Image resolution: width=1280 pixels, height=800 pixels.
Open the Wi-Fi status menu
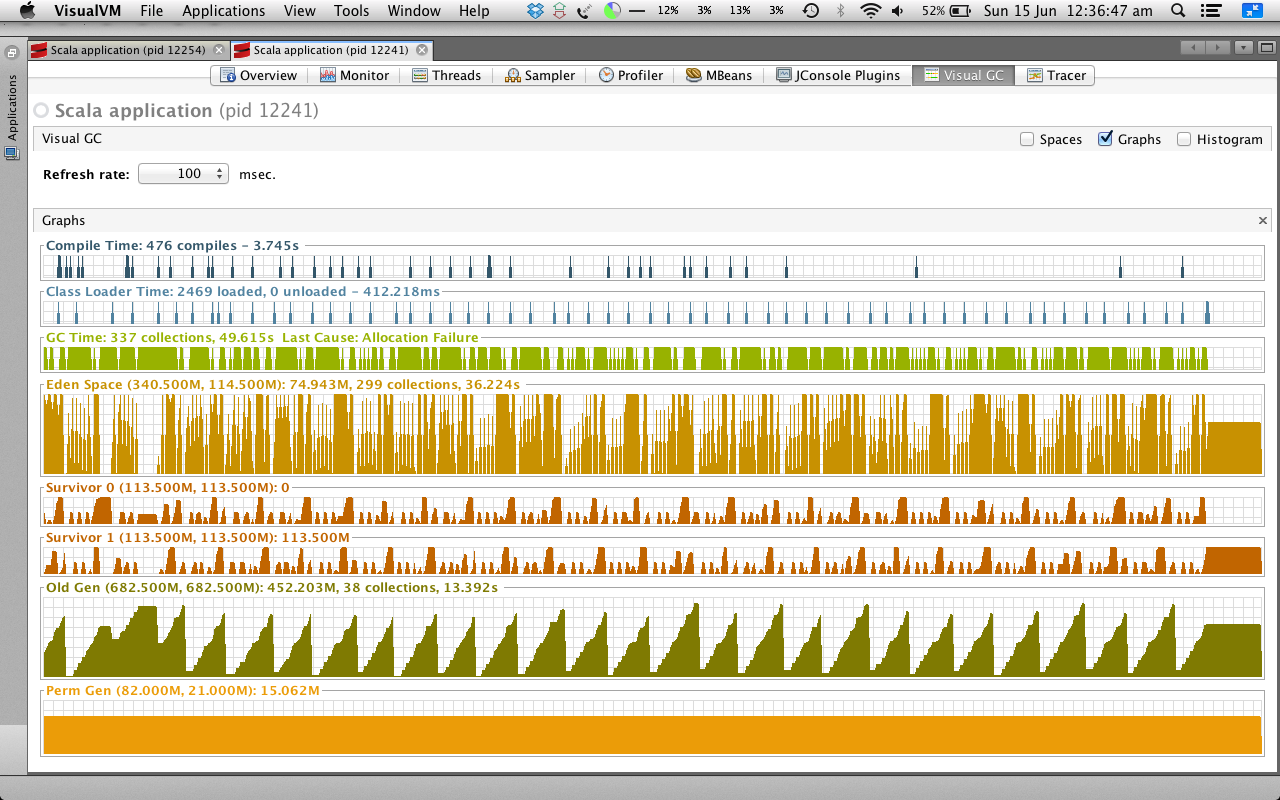(x=870, y=11)
